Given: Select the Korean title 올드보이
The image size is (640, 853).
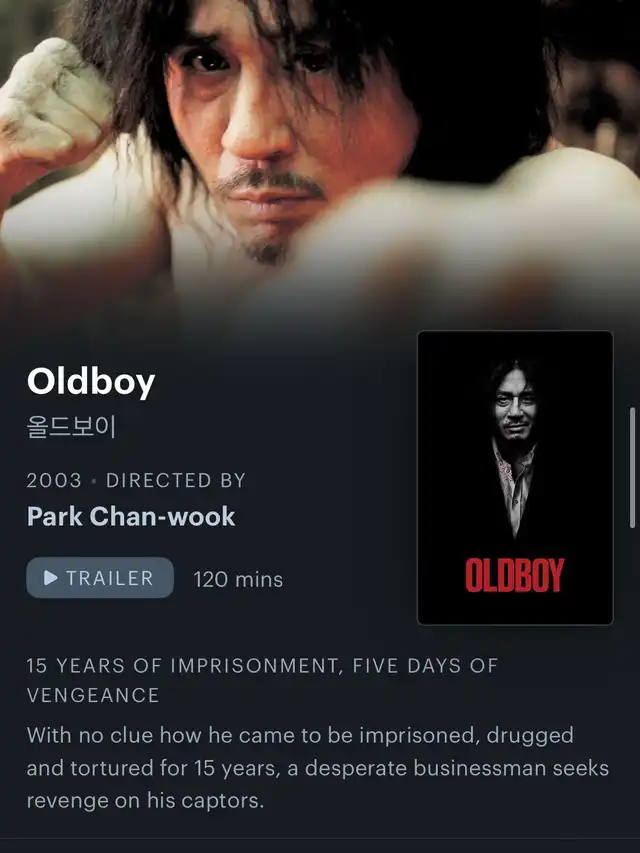Looking at the screenshot, I should pyautogui.click(x=71, y=427).
